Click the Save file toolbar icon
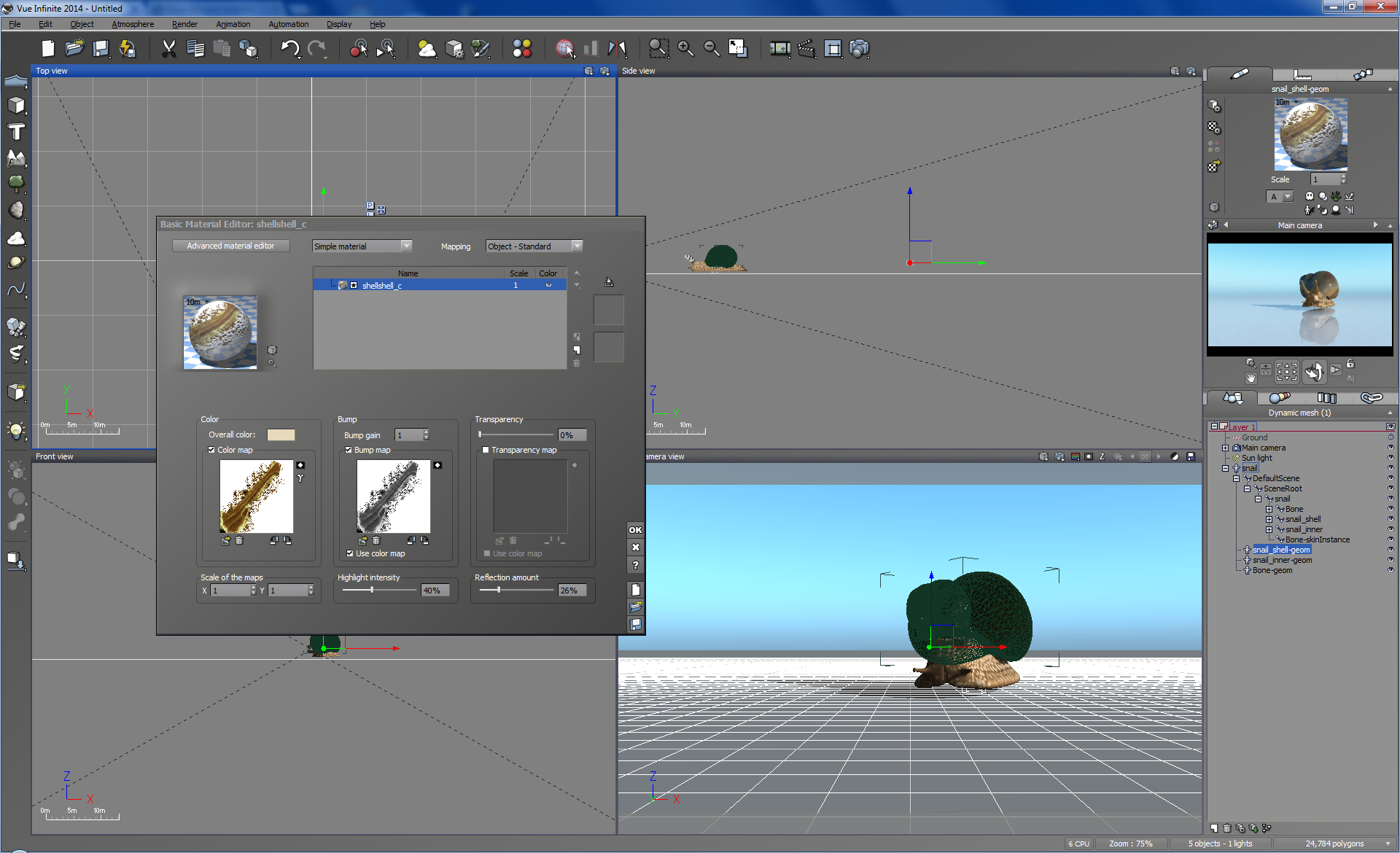 pos(101,49)
